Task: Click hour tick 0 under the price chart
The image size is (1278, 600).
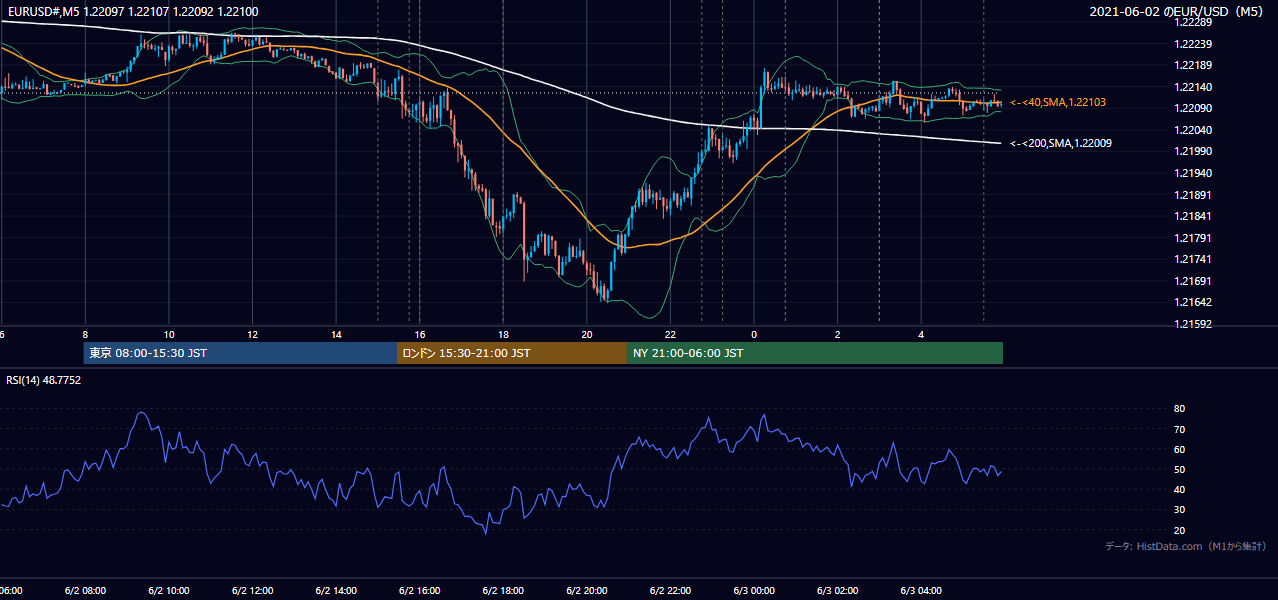Action: point(754,334)
